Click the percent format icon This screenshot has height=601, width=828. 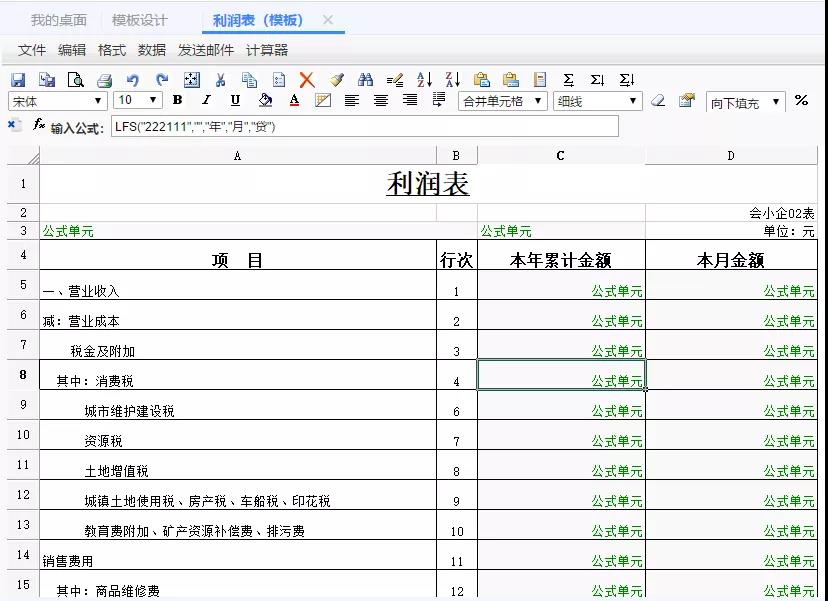point(801,100)
